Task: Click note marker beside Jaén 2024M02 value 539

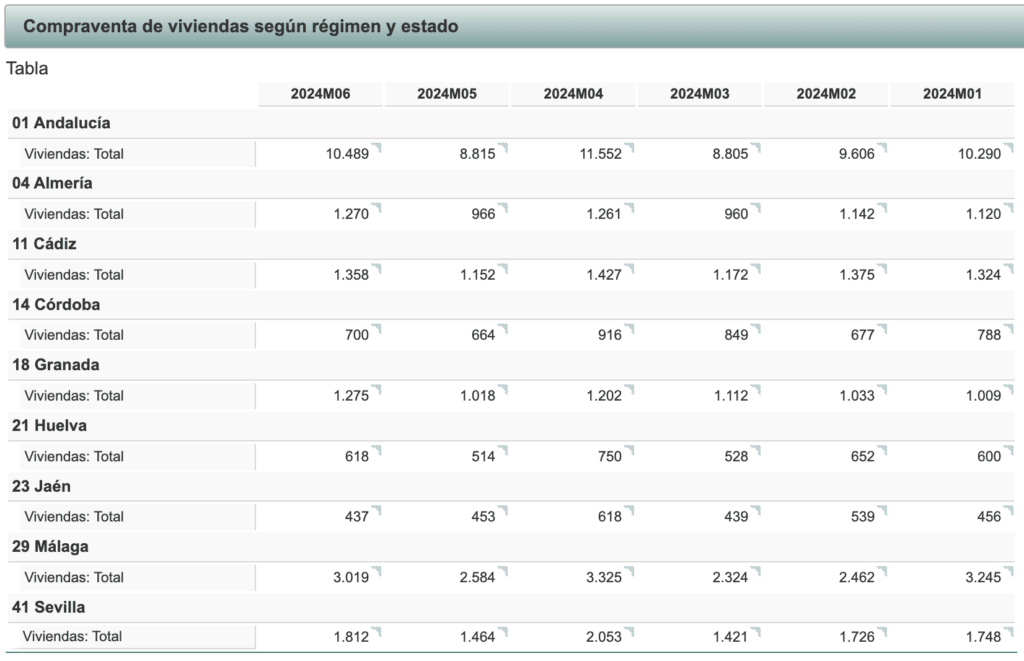Action: tap(883, 511)
